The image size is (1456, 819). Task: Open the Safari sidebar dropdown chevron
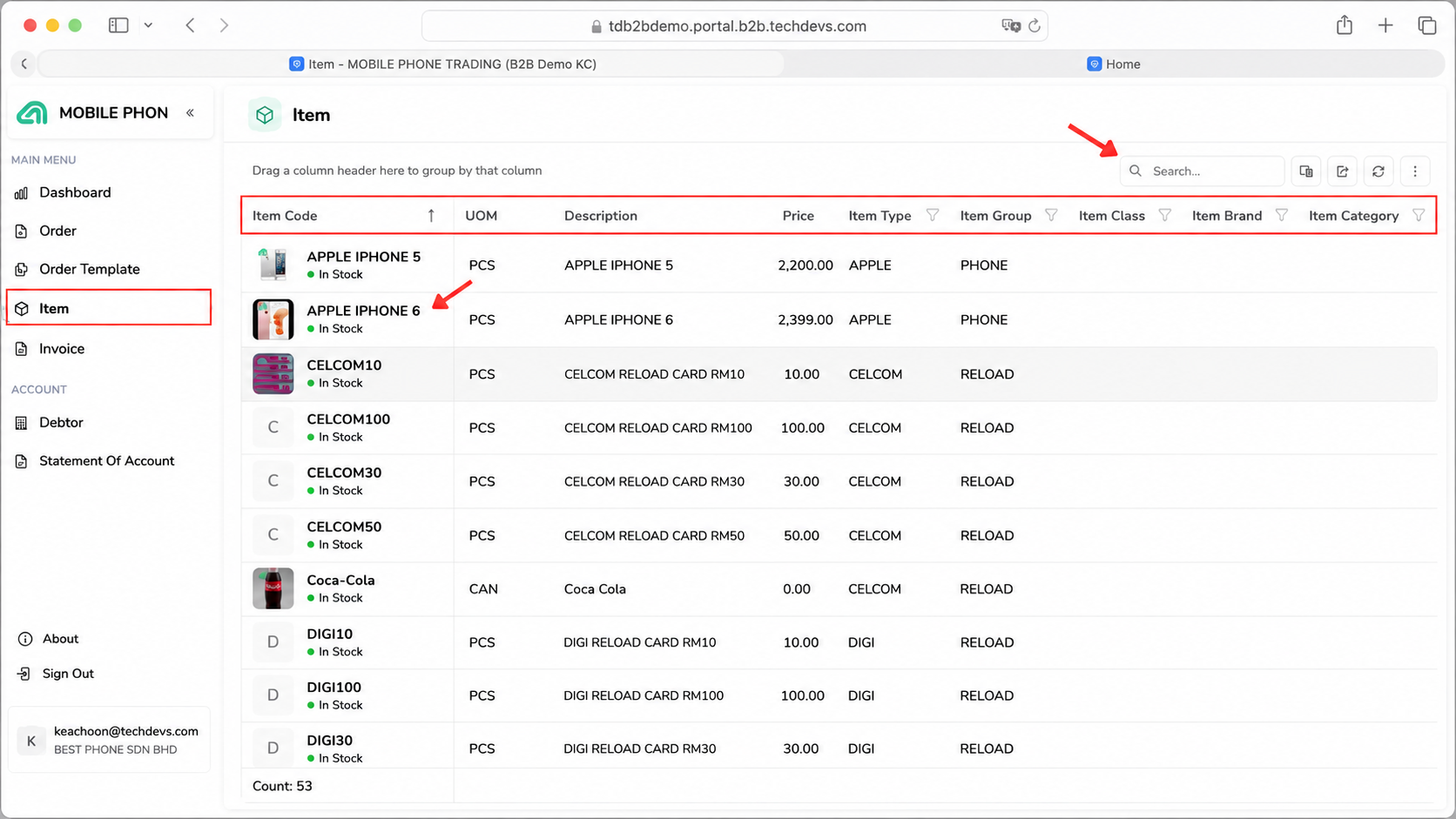(x=149, y=25)
